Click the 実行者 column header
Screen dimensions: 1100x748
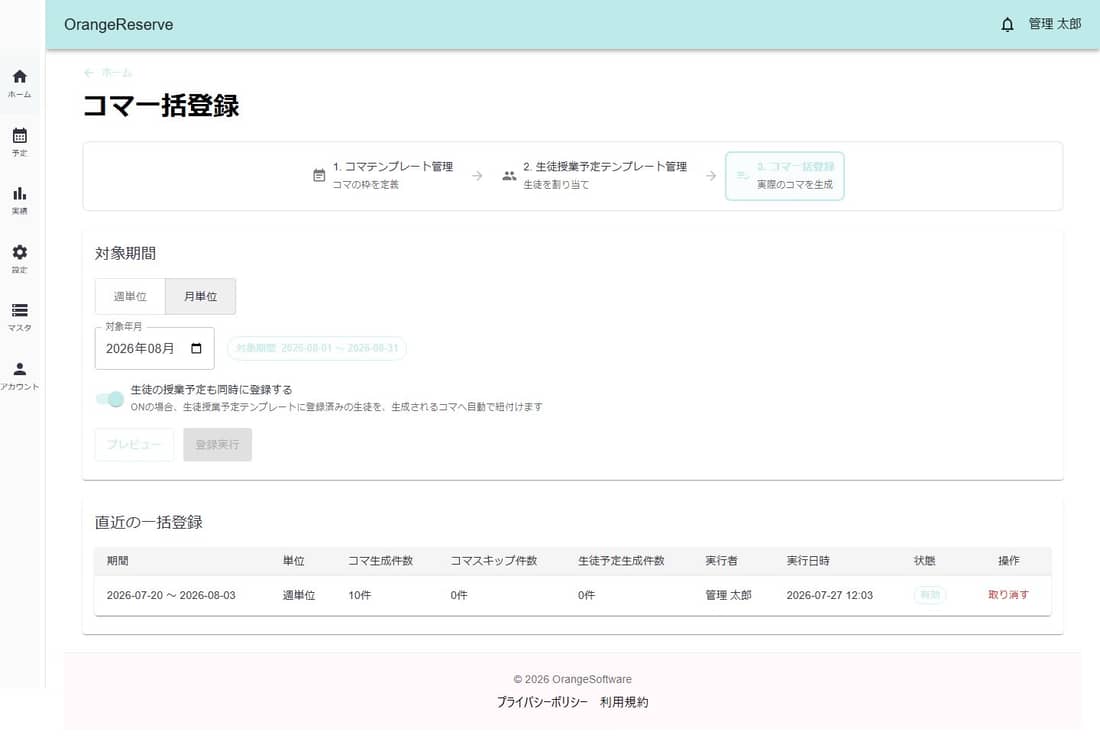click(721, 561)
